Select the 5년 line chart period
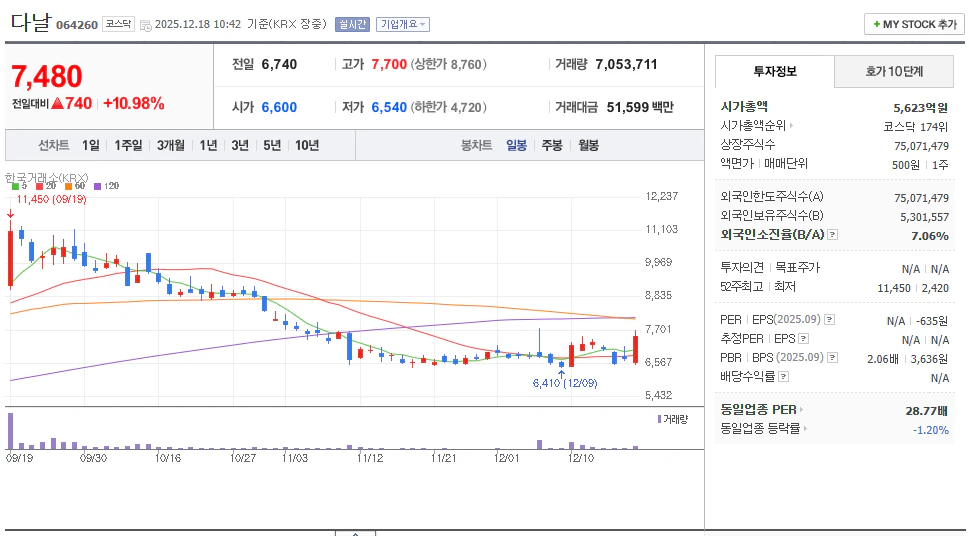969x536 pixels. (x=272, y=145)
